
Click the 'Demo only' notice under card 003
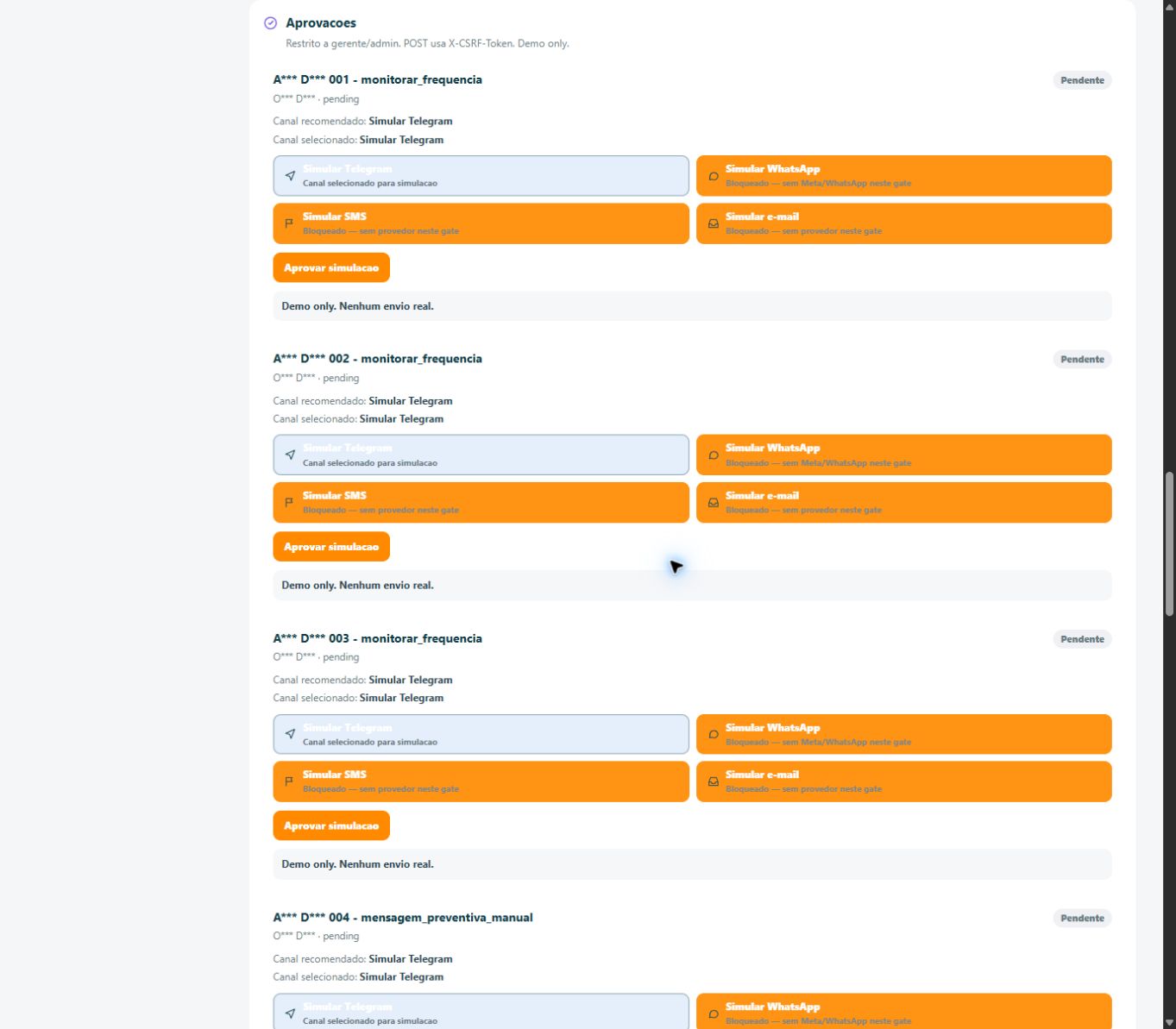tap(692, 864)
